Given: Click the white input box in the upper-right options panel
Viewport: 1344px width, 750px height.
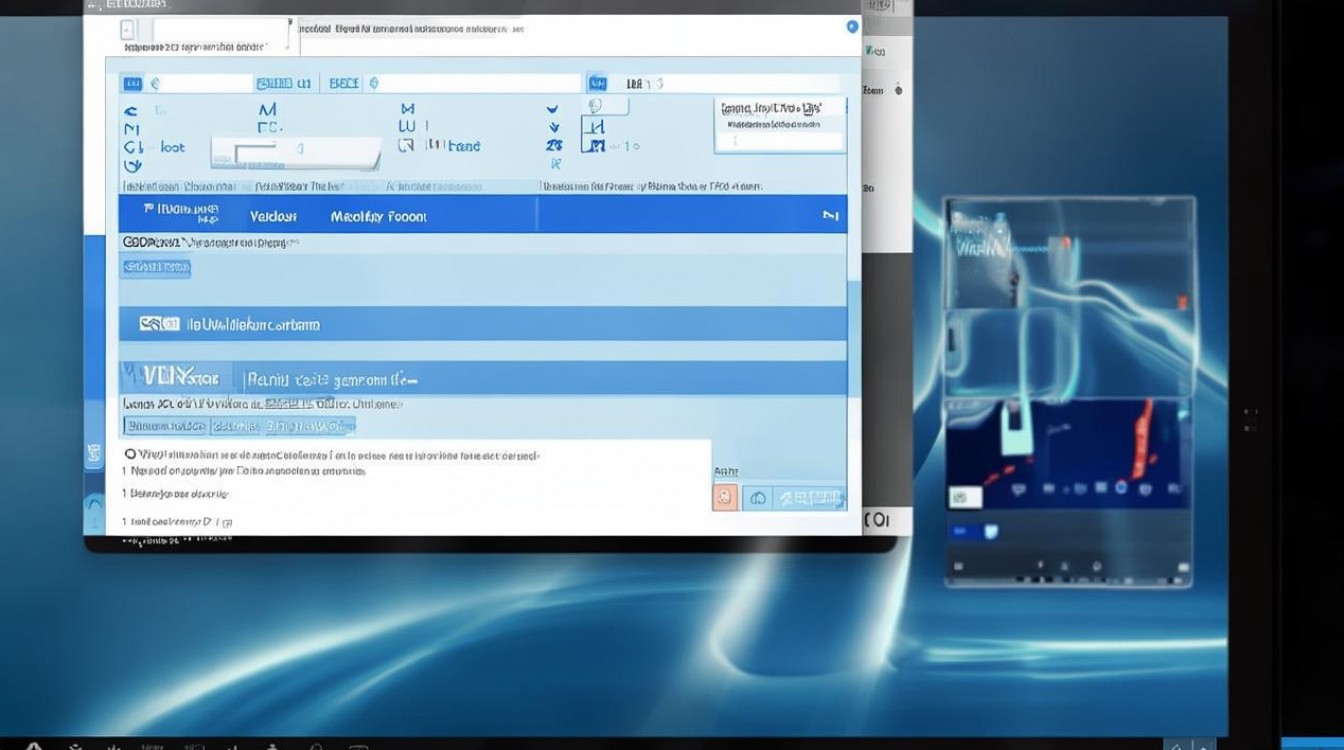Looking at the screenshot, I should [780, 141].
